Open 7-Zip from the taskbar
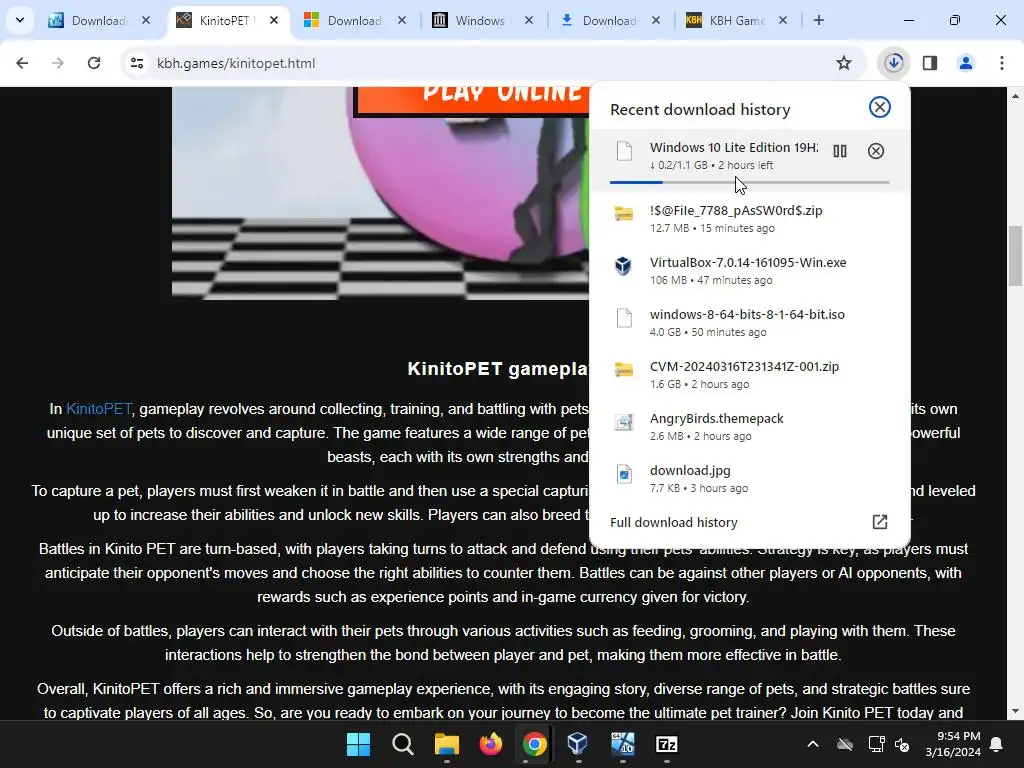The image size is (1024, 768). pyautogui.click(x=666, y=744)
